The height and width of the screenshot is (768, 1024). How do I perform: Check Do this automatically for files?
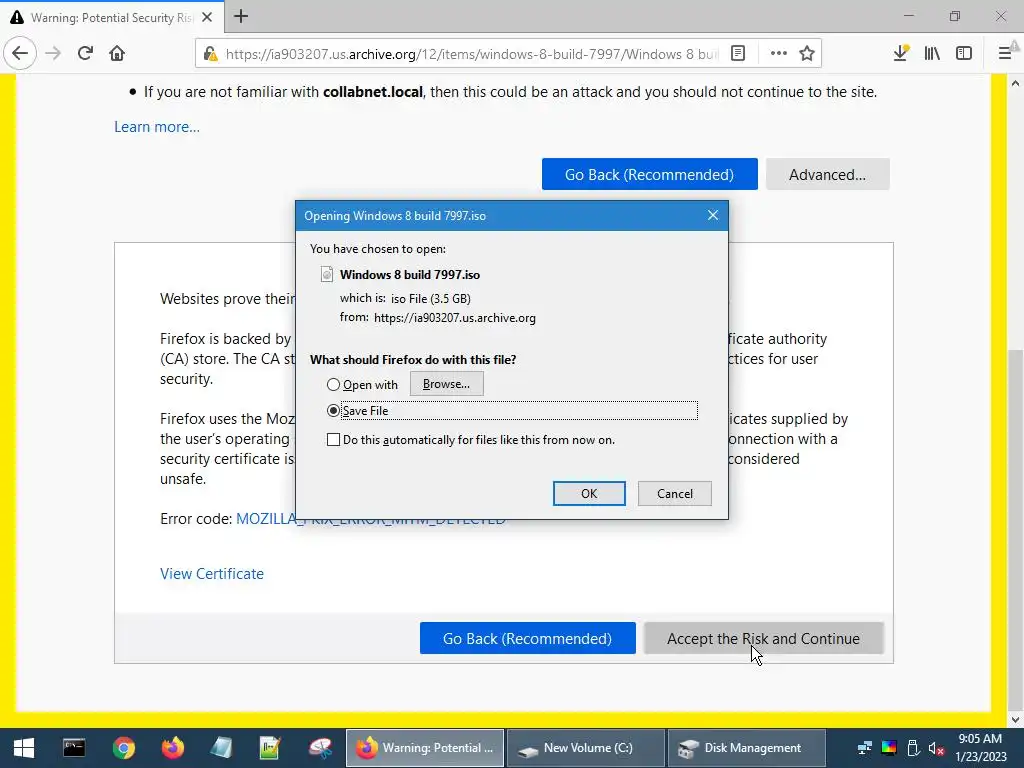click(333, 440)
